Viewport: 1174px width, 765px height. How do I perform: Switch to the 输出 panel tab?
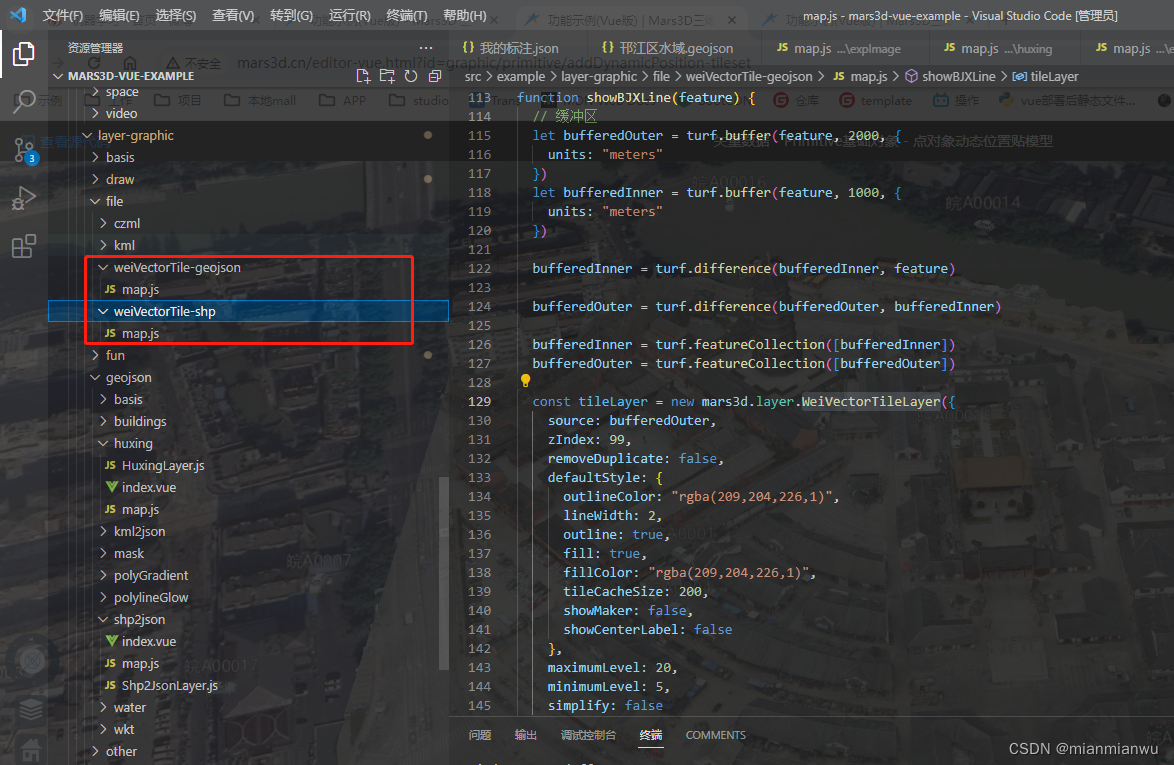(526, 734)
